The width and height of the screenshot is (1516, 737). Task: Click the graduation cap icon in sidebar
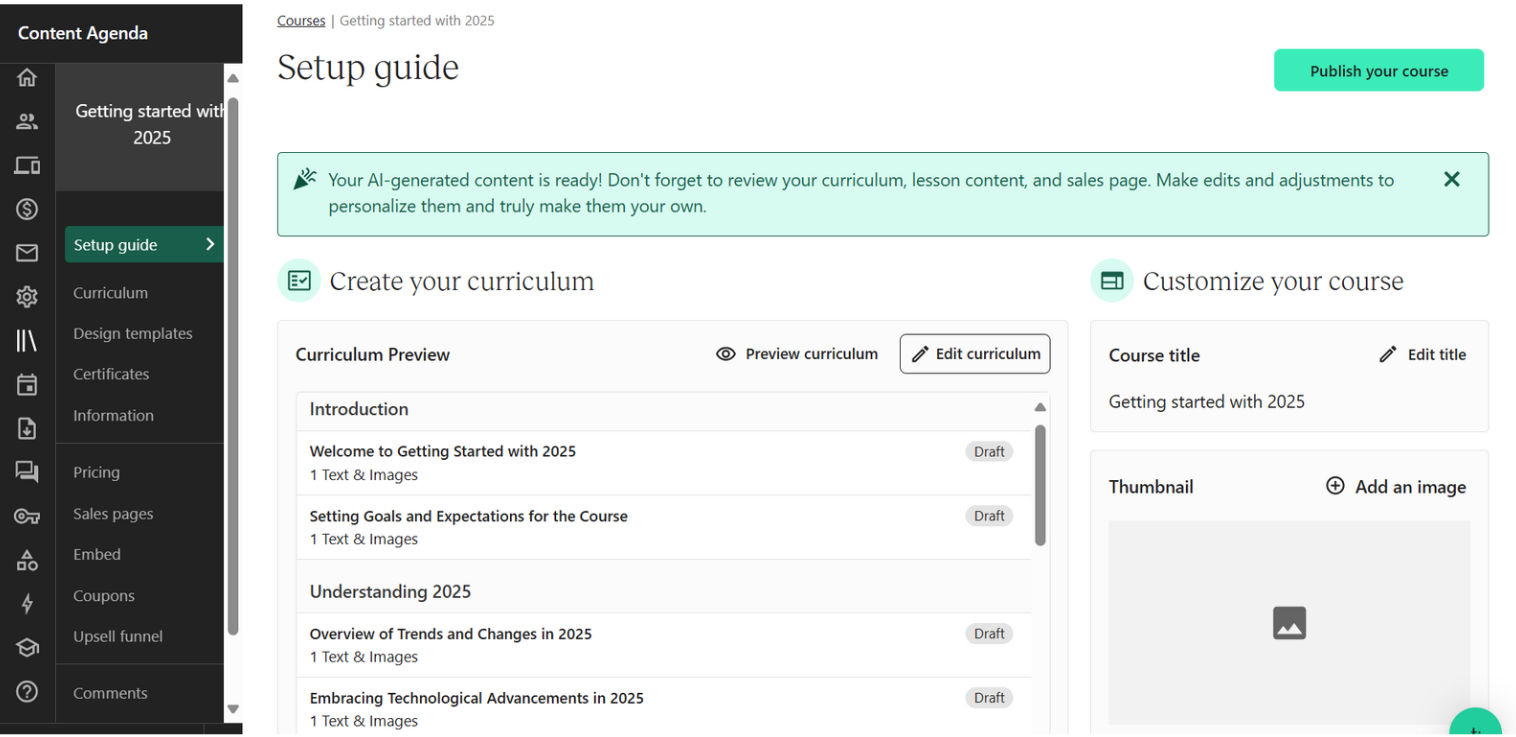[x=27, y=647]
